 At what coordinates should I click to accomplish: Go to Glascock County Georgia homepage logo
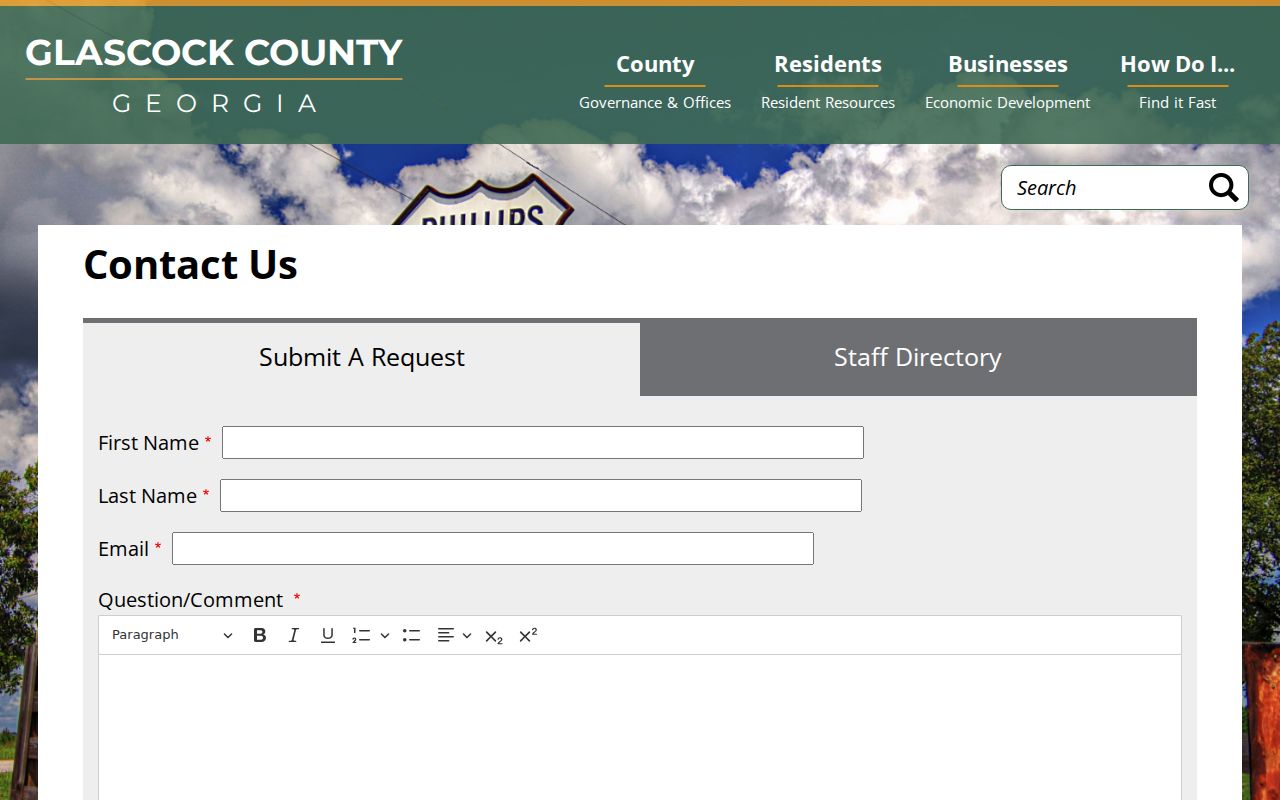[214, 75]
